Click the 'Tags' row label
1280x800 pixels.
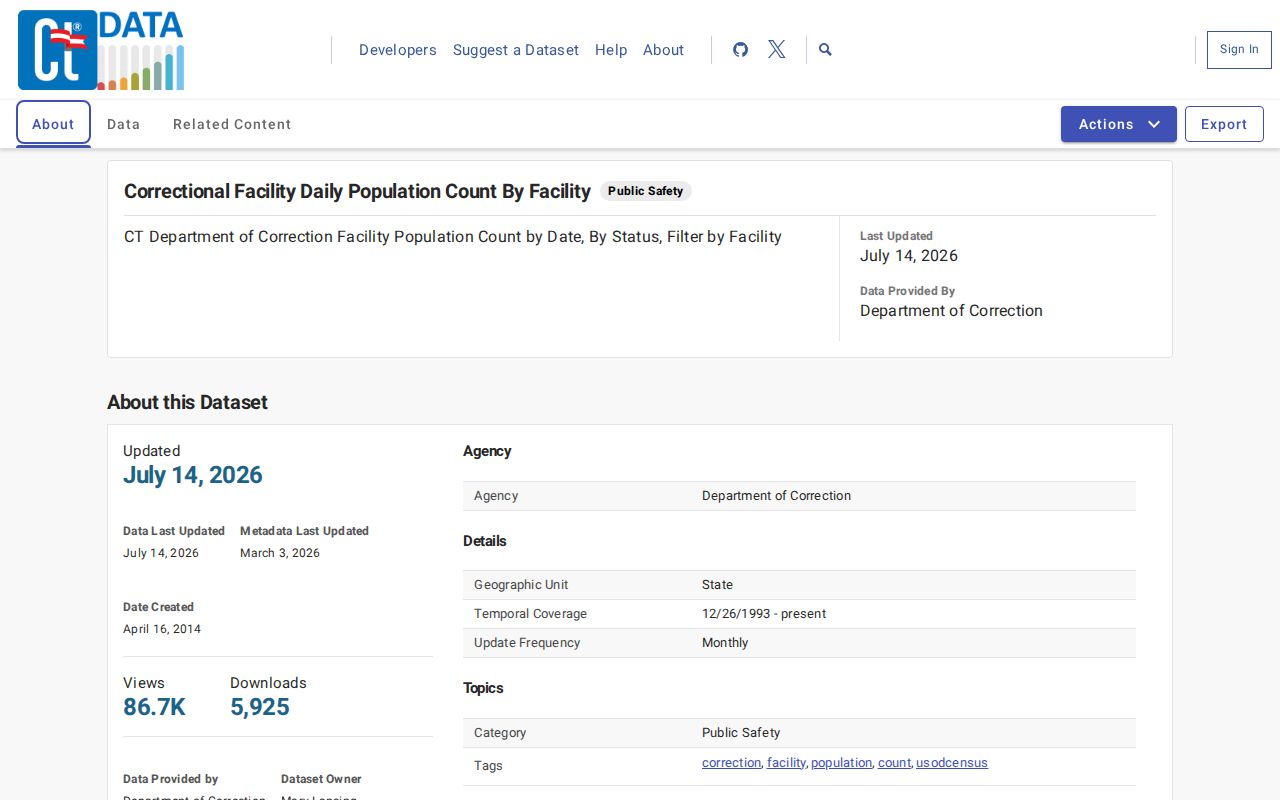click(x=488, y=766)
